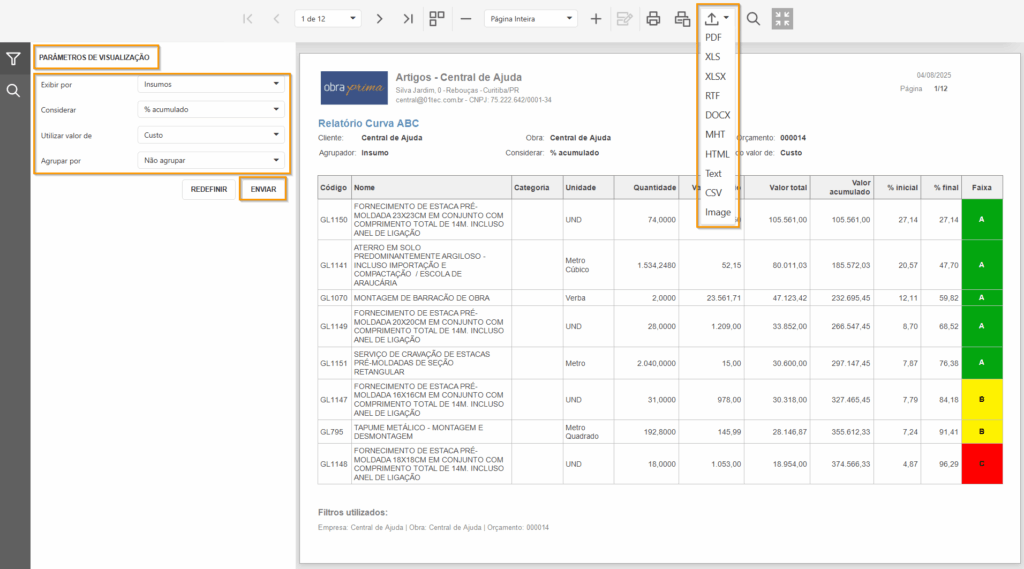Click the Valor total column header

(x=777, y=187)
